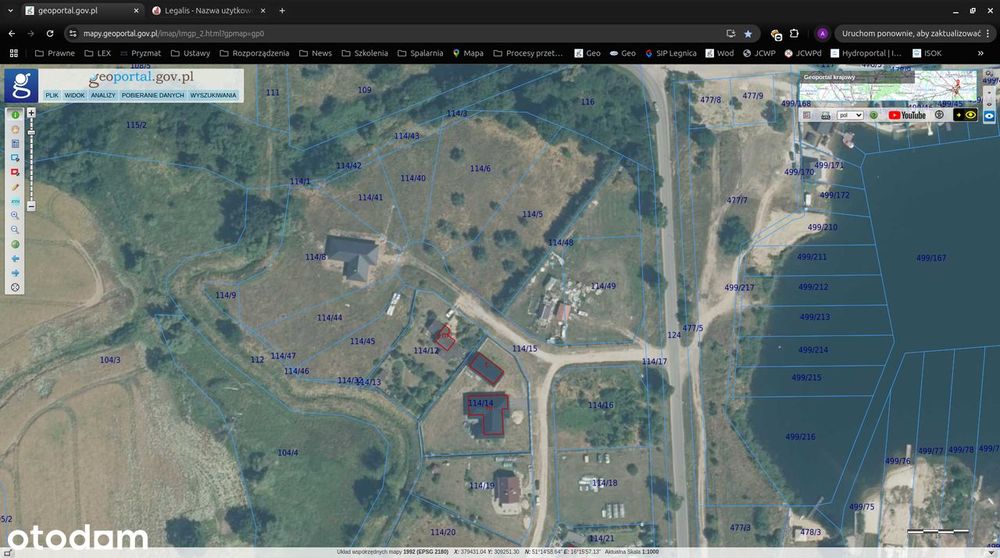The width and height of the screenshot is (1000, 558).
Task: Open the Spalarnia bookmarks folder
Action: click(420, 53)
